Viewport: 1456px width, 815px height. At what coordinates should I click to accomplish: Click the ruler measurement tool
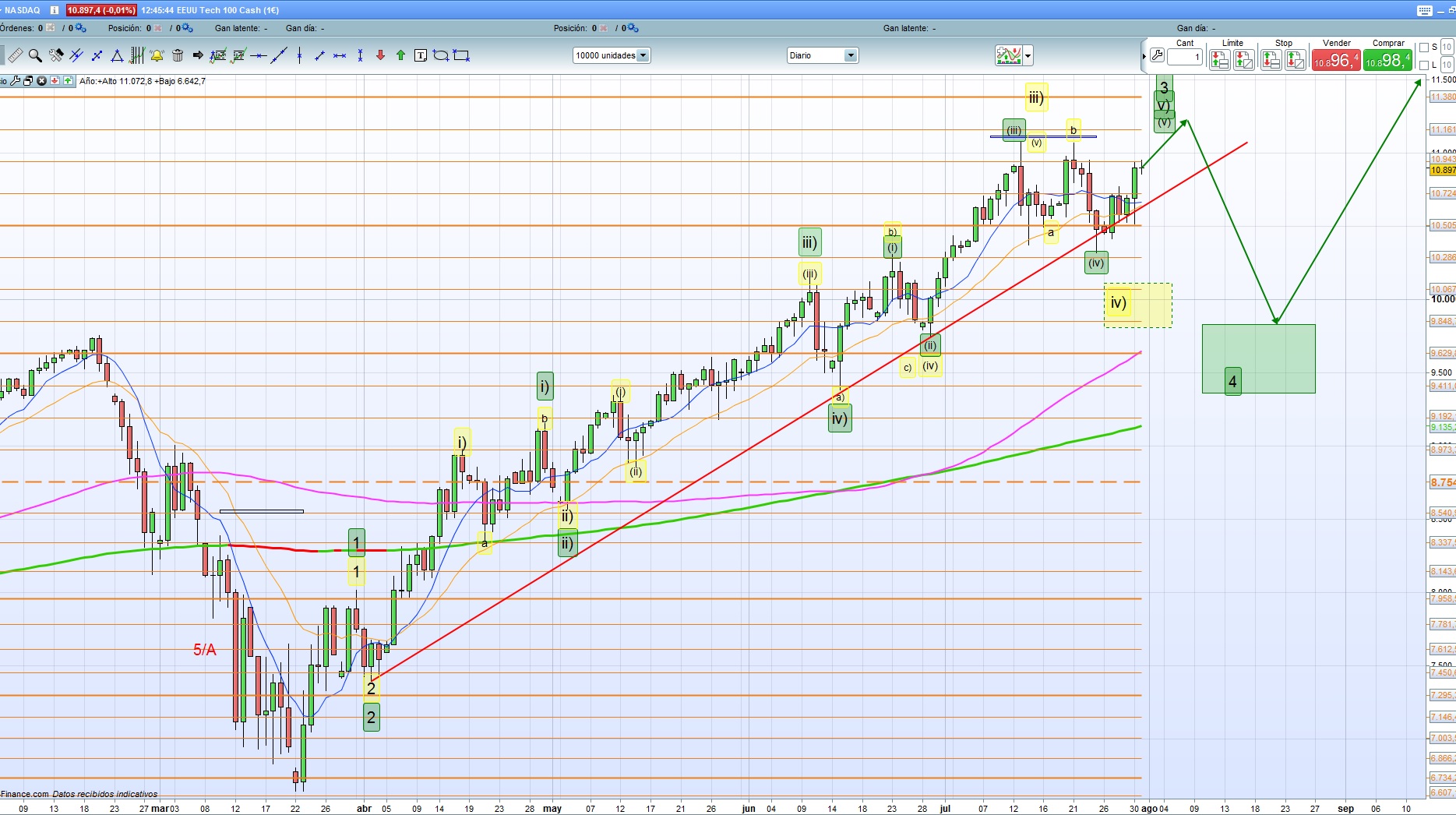click(15, 55)
